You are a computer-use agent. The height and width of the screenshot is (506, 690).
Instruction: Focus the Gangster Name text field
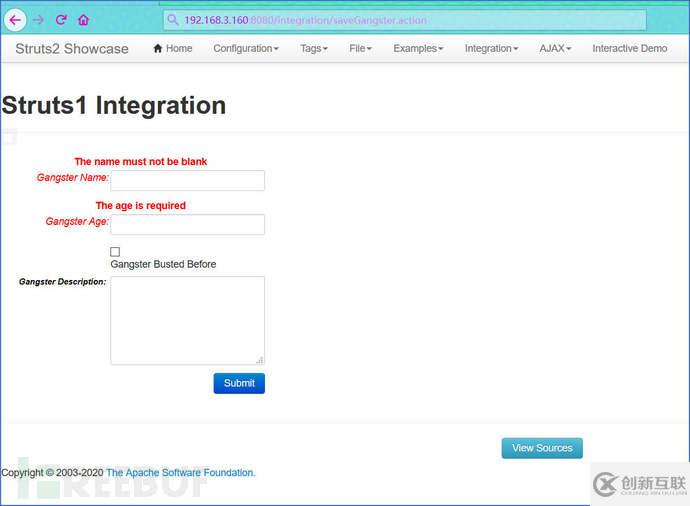click(187, 180)
